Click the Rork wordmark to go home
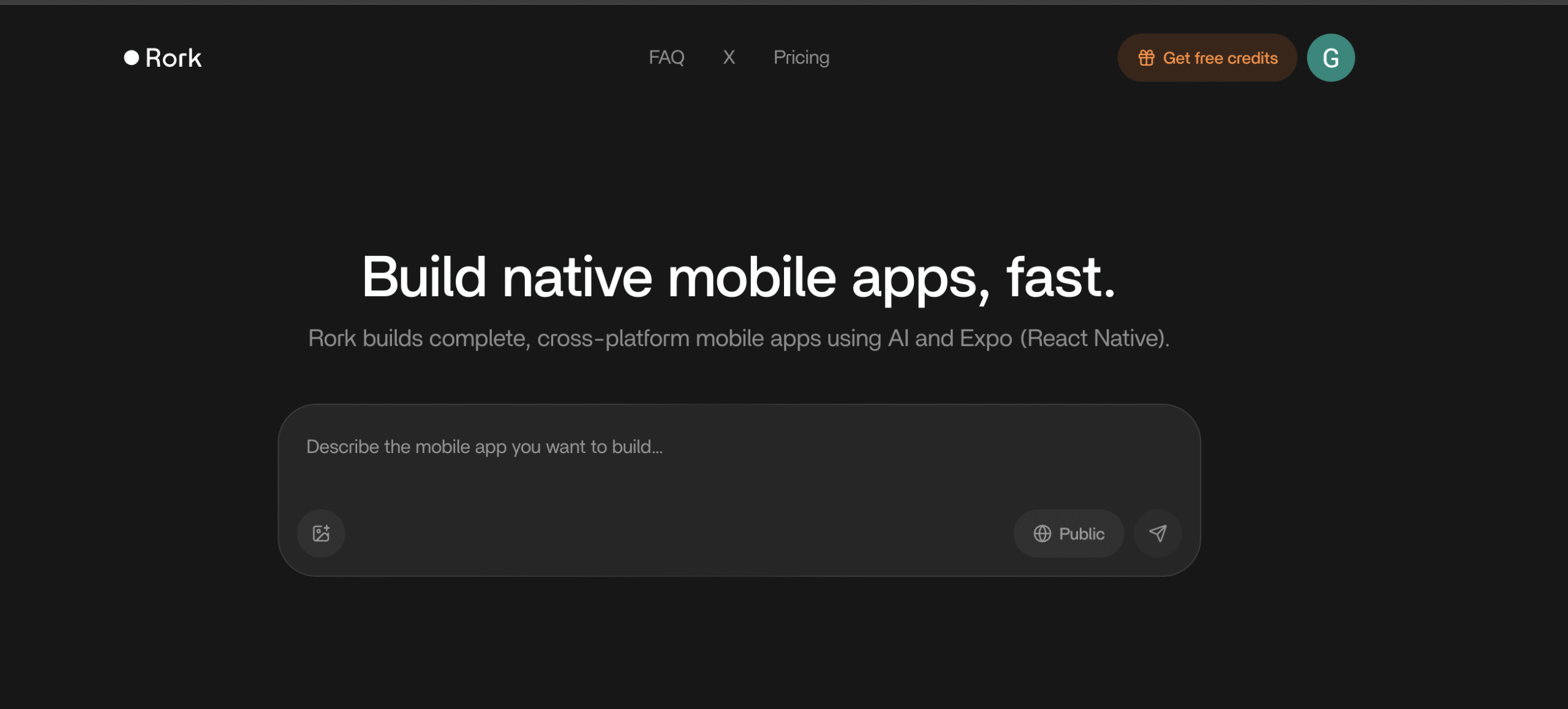This screenshot has width=1568, height=709. tap(173, 58)
